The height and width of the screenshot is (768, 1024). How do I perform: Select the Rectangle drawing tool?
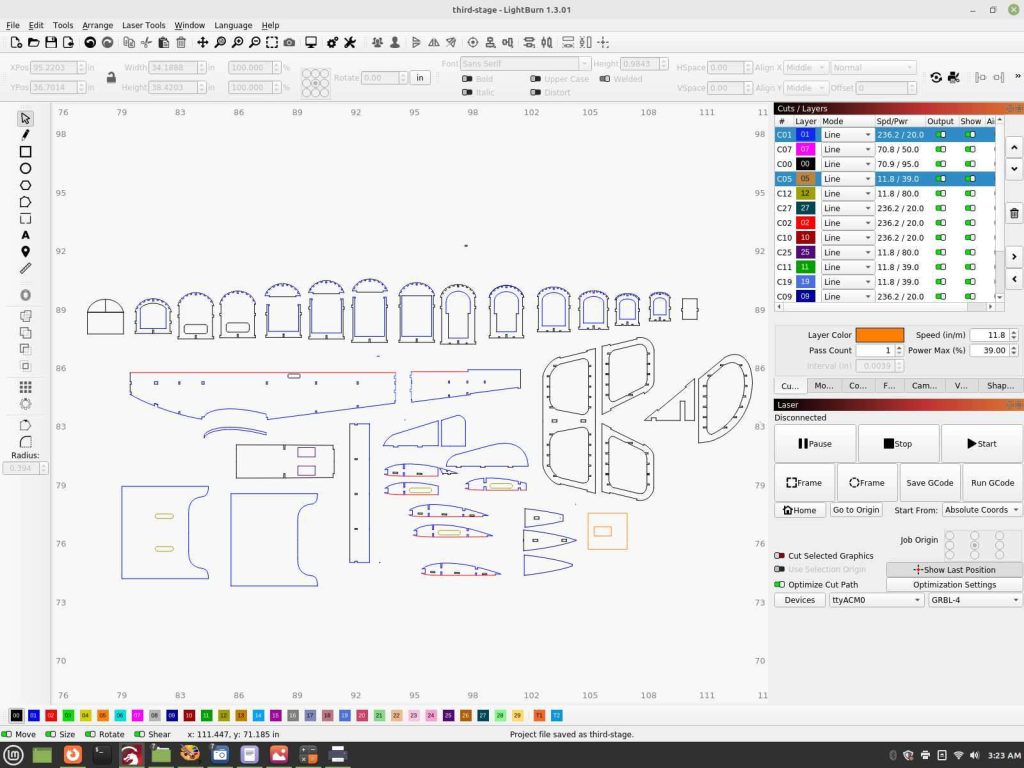[x=26, y=152]
